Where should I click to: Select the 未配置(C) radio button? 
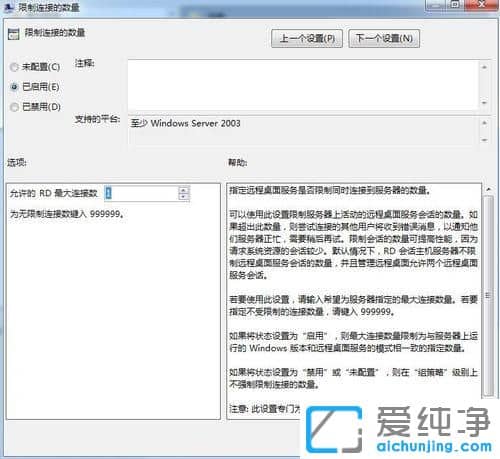(14, 67)
